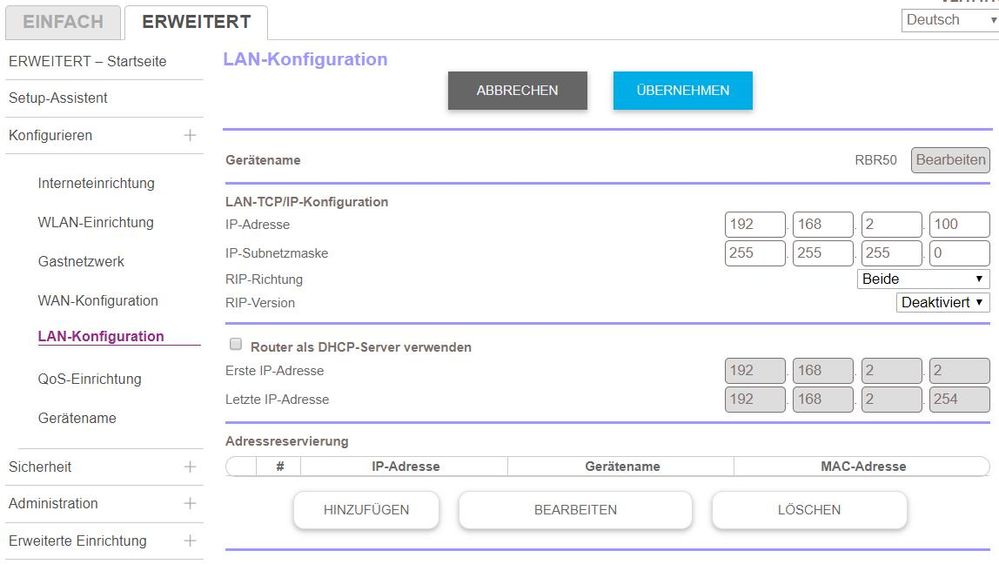Click HINZUFÜGEN to add address reservation
Viewport: 999px width, 565px height.
click(x=366, y=510)
